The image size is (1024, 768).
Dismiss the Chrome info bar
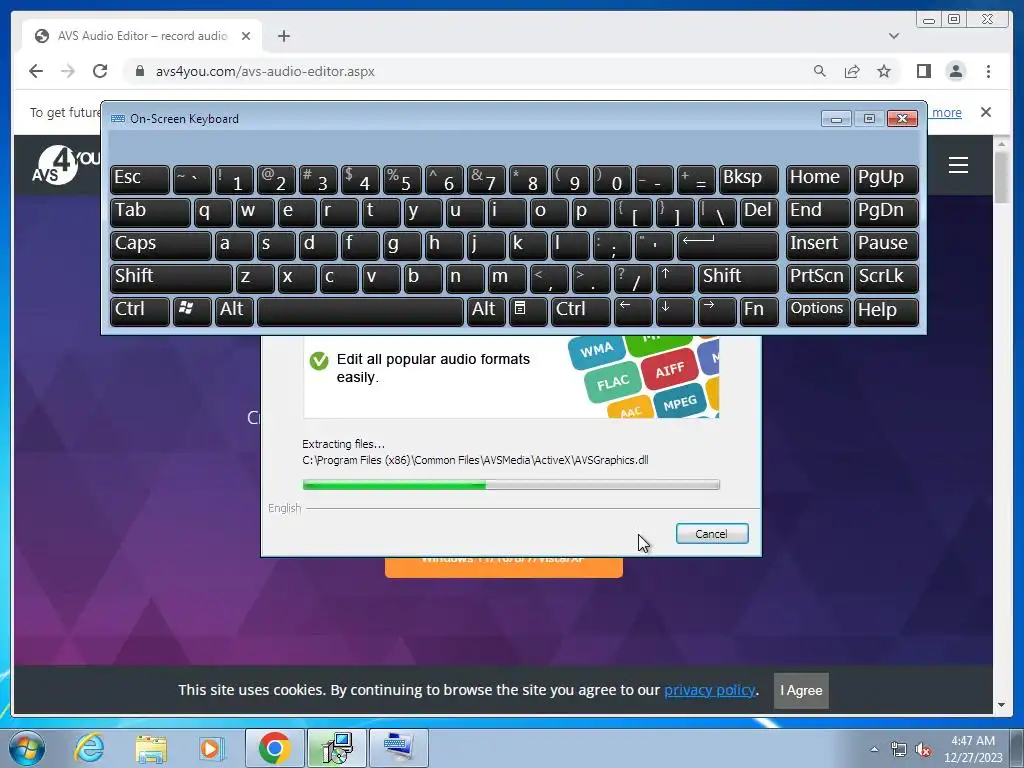(985, 112)
